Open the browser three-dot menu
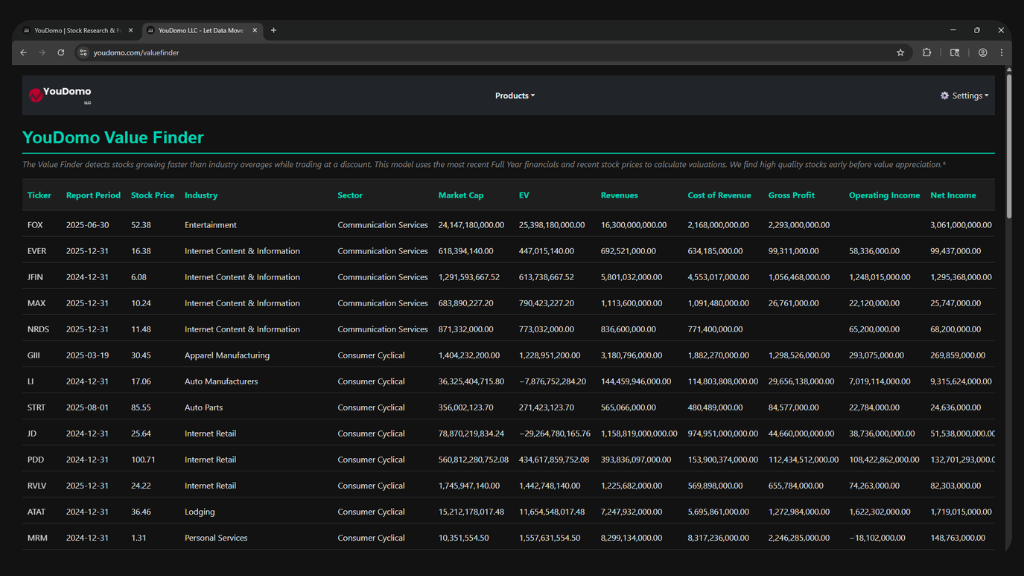This screenshot has height=576, width=1024. (x=1002, y=52)
